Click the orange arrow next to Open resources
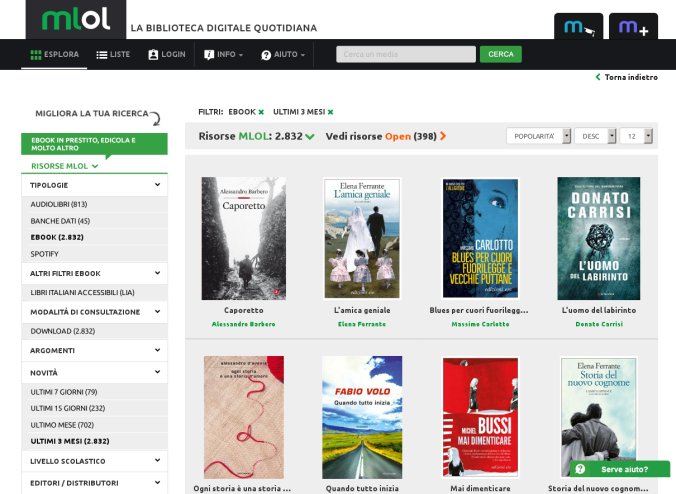Viewport: 676px width, 494px height. 443,136
